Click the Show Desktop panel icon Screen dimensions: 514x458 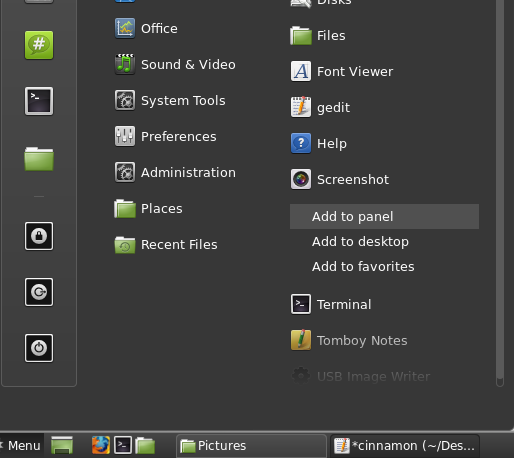click(x=62, y=445)
